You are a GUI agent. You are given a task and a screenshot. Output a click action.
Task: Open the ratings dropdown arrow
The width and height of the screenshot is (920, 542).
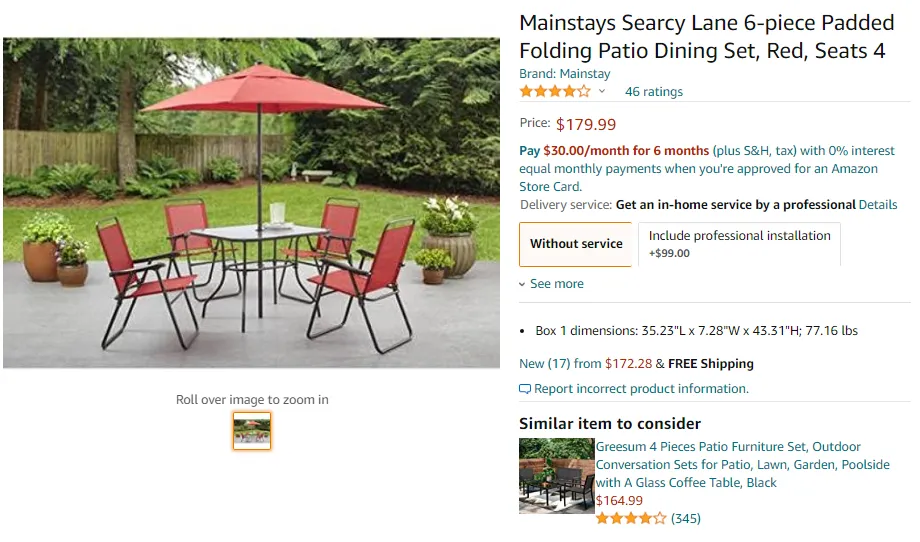click(x=601, y=92)
